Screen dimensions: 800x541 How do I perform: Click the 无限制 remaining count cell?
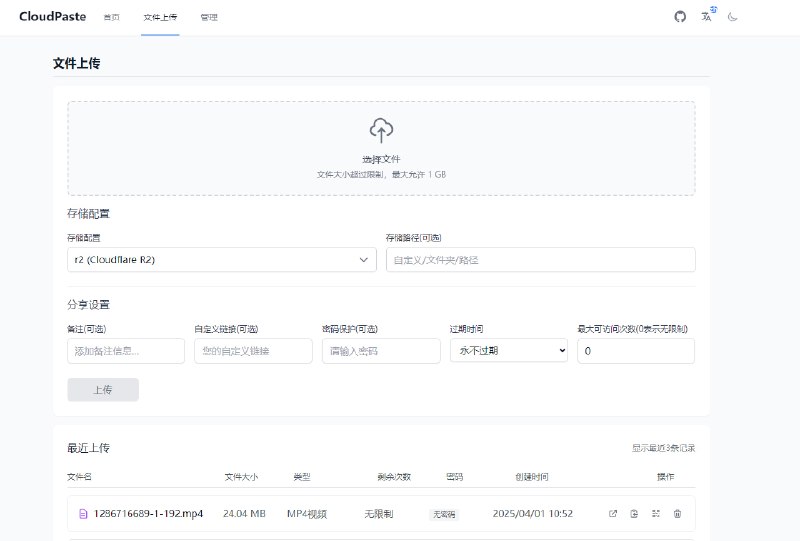pos(379,513)
